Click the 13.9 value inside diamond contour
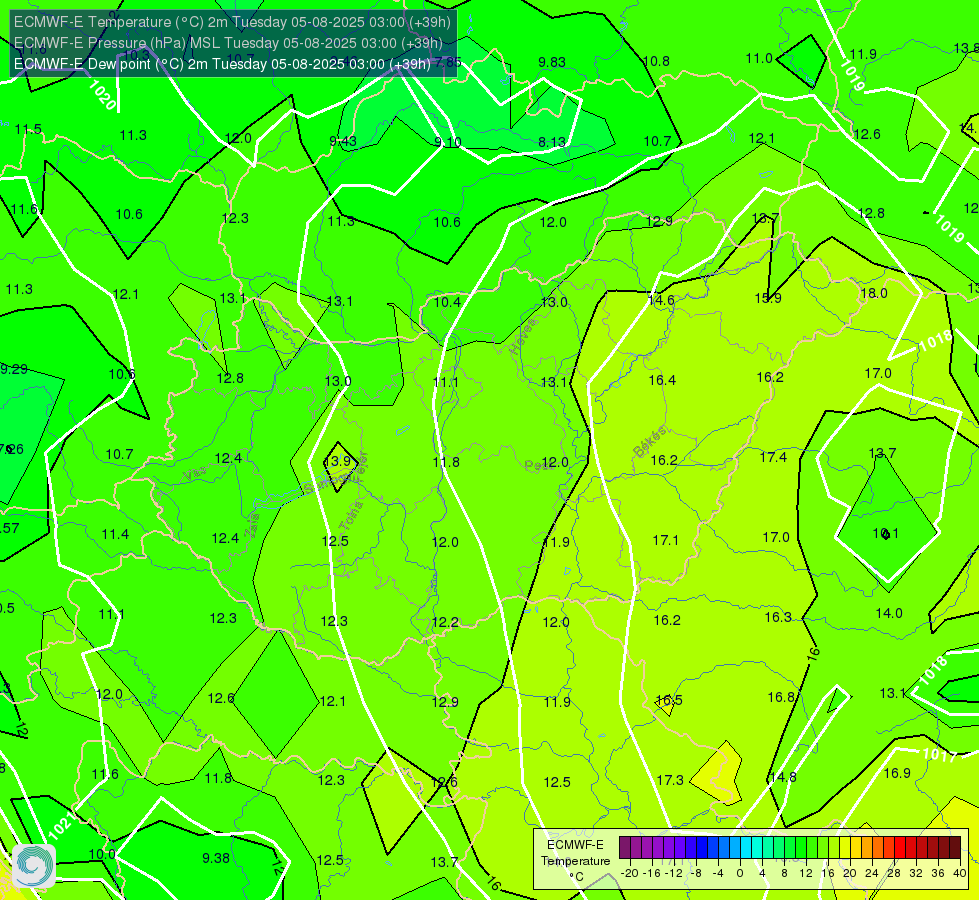This screenshot has height=900, width=979. point(338,461)
